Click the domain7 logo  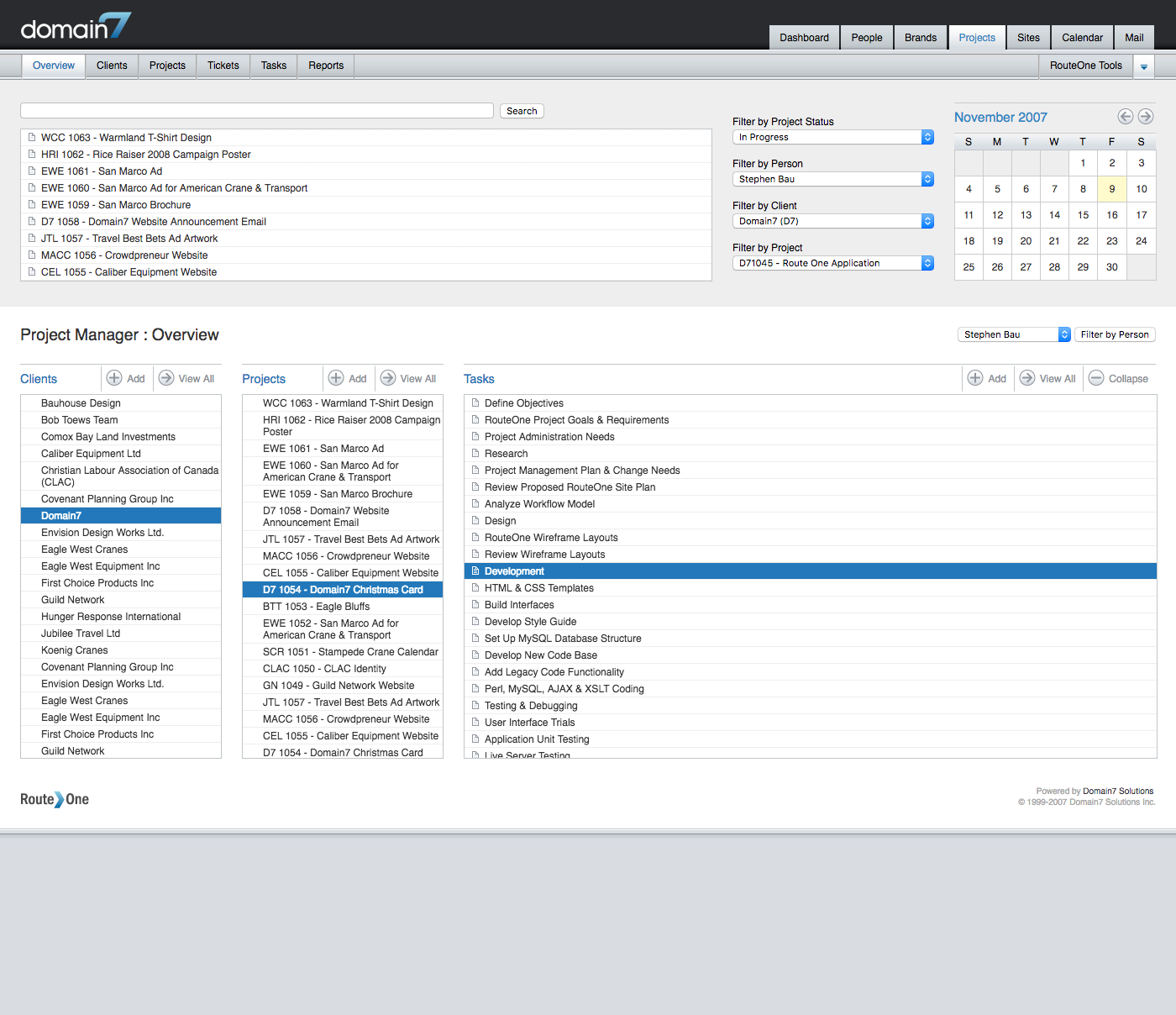(76, 27)
